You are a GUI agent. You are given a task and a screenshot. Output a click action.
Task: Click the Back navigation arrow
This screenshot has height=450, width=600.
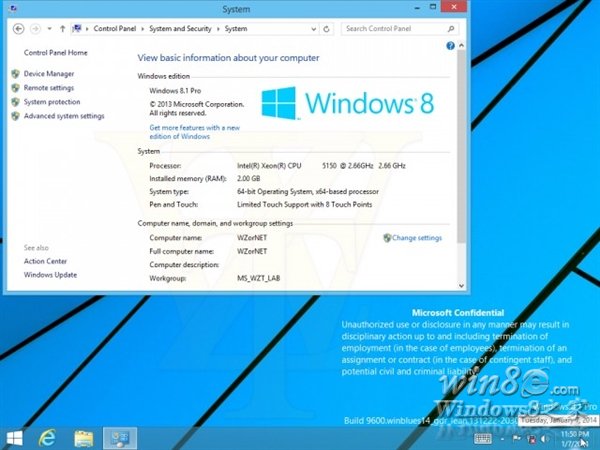click(18, 29)
